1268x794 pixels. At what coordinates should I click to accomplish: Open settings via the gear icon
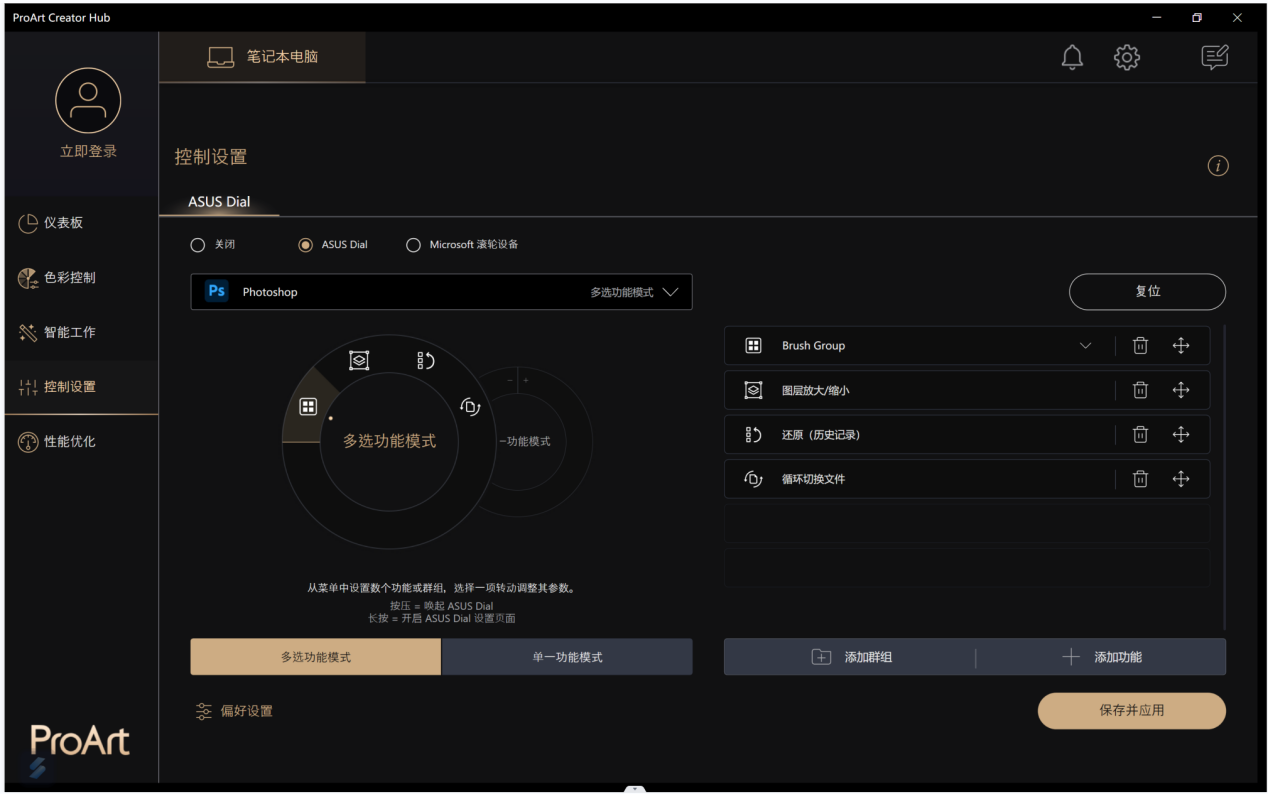click(1127, 58)
